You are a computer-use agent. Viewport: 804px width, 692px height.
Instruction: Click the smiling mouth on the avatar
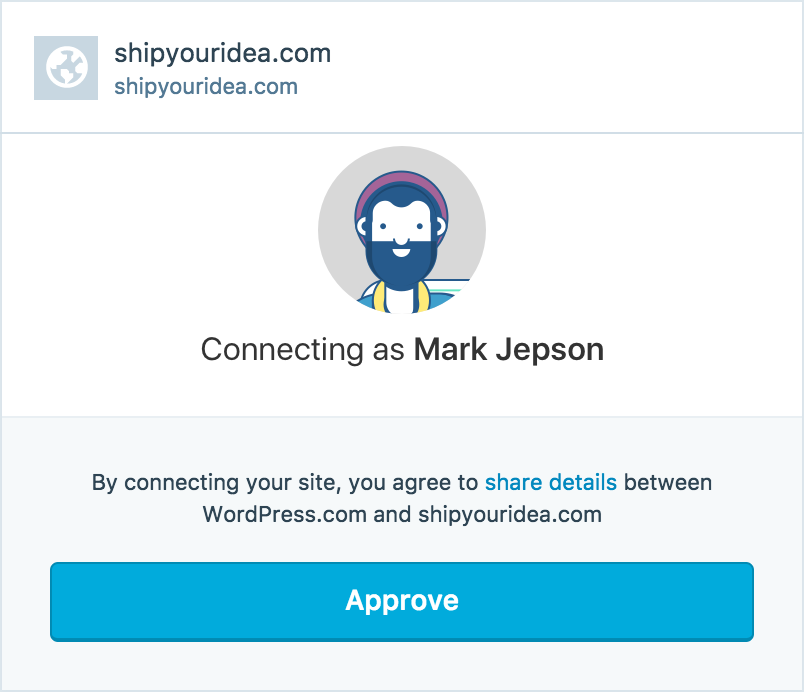[401, 251]
